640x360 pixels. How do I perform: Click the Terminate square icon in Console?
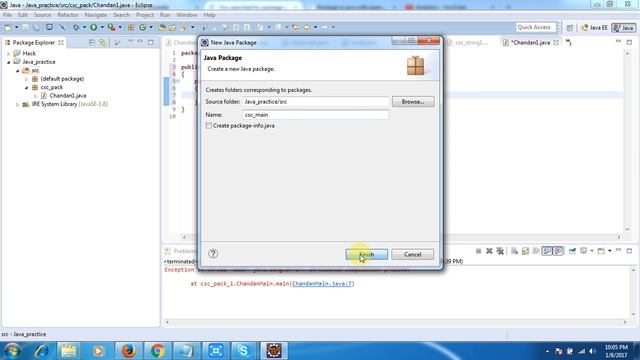pos(478,251)
